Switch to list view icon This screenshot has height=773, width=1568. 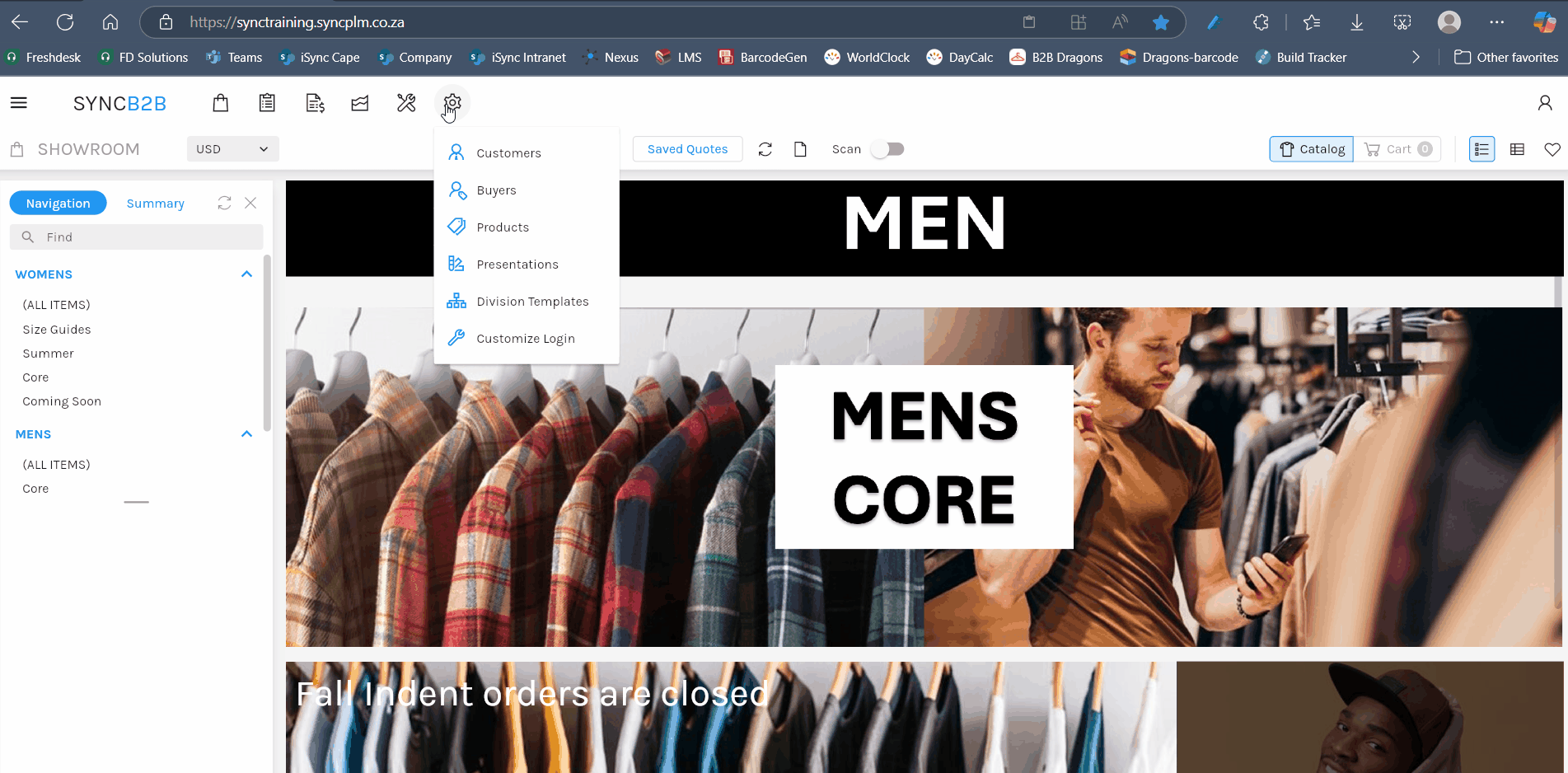[x=1481, y=149]
